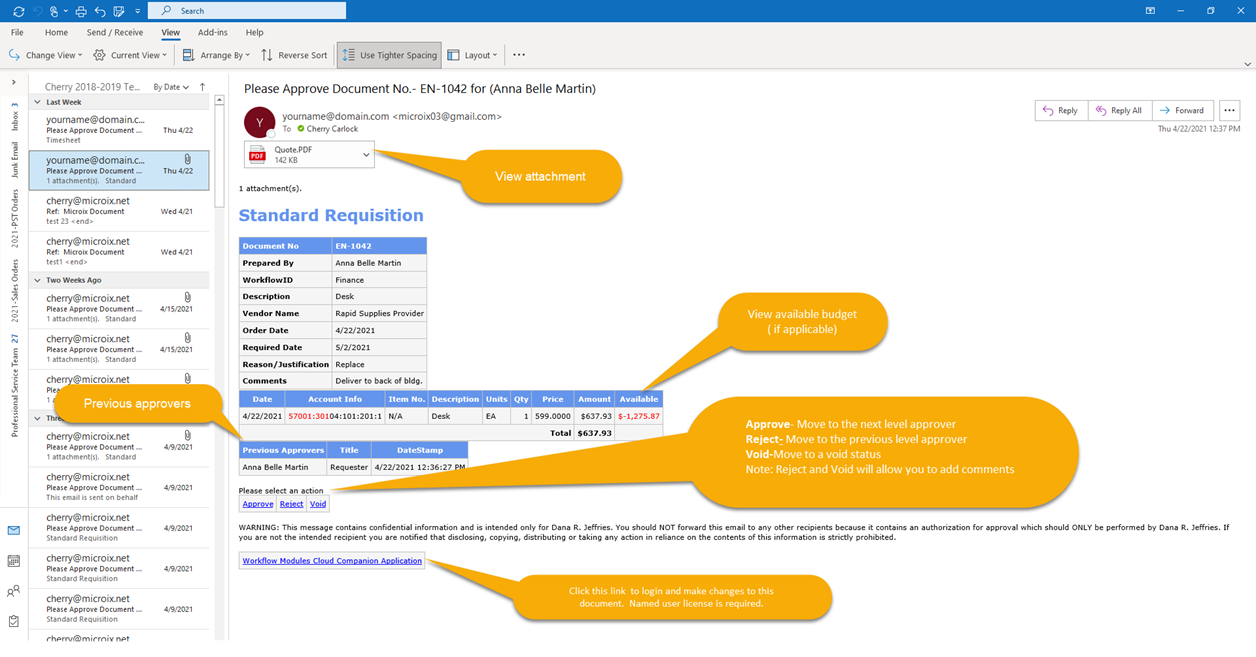Open the People contacts icon in sidebar

pos(14,591)
